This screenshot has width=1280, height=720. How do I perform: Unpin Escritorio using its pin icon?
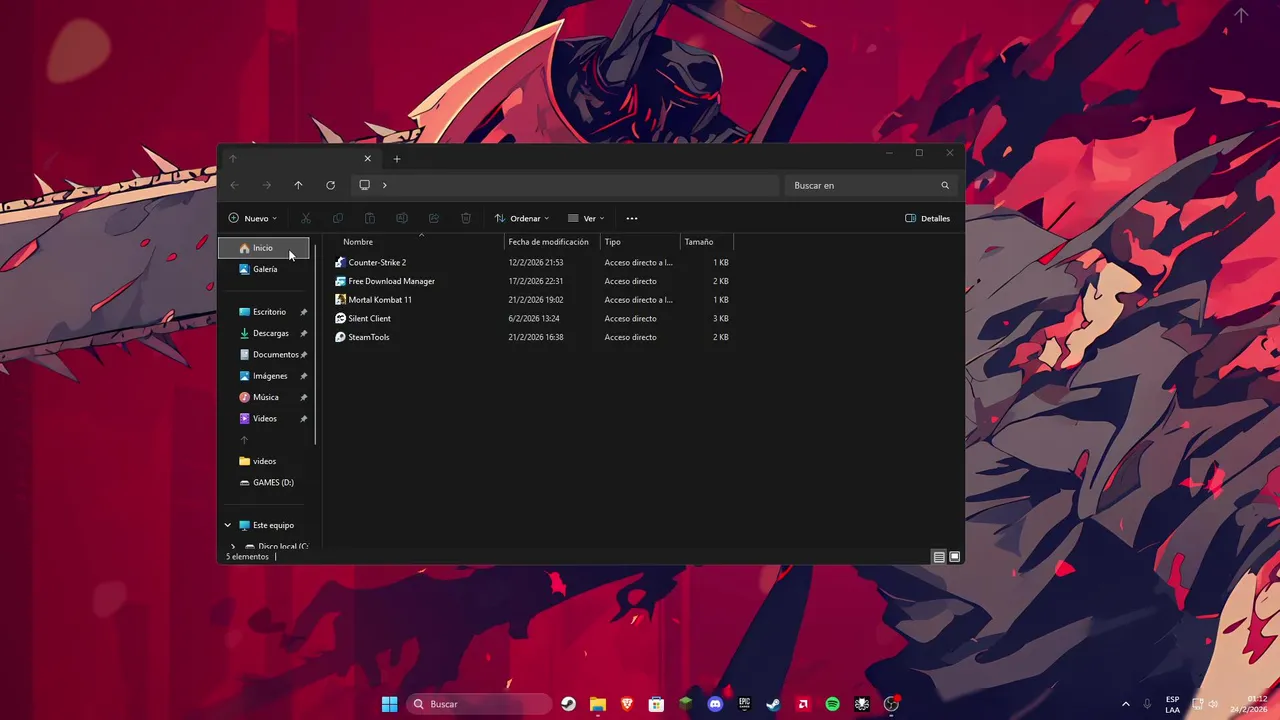304,312
